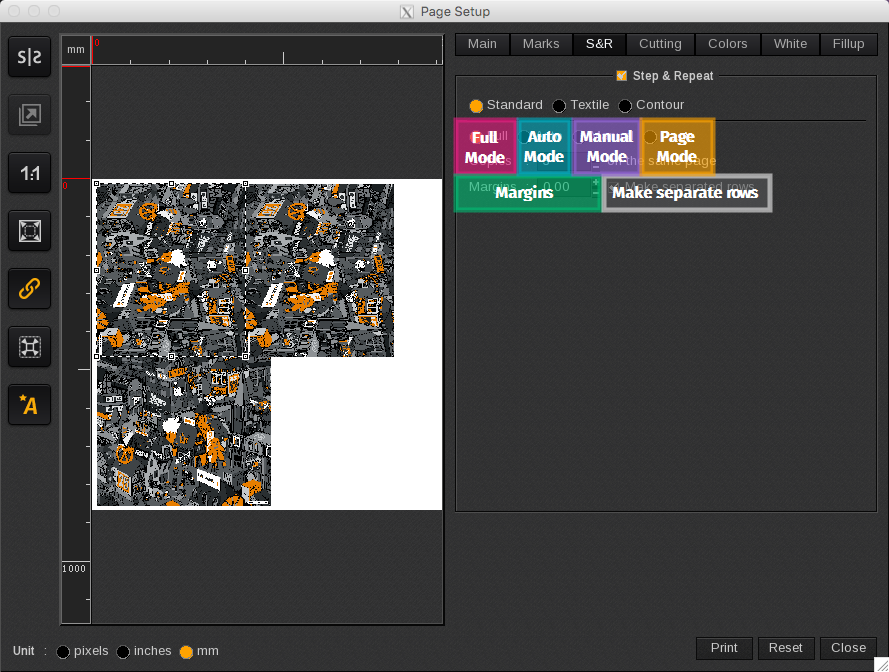Switch units to pixels
The width and height of the screenshot is (889, 672).
point(63,652)
